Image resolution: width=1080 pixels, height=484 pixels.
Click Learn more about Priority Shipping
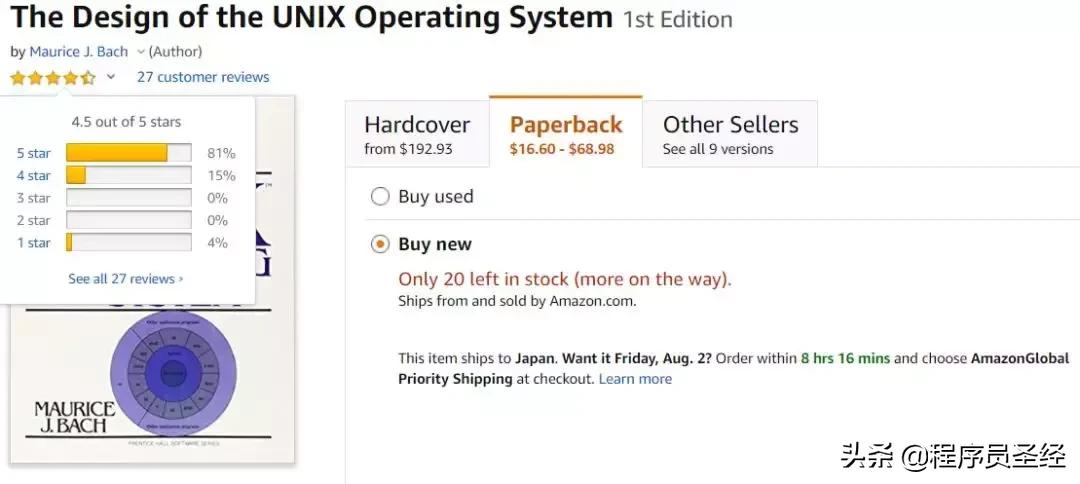[635, 379]
